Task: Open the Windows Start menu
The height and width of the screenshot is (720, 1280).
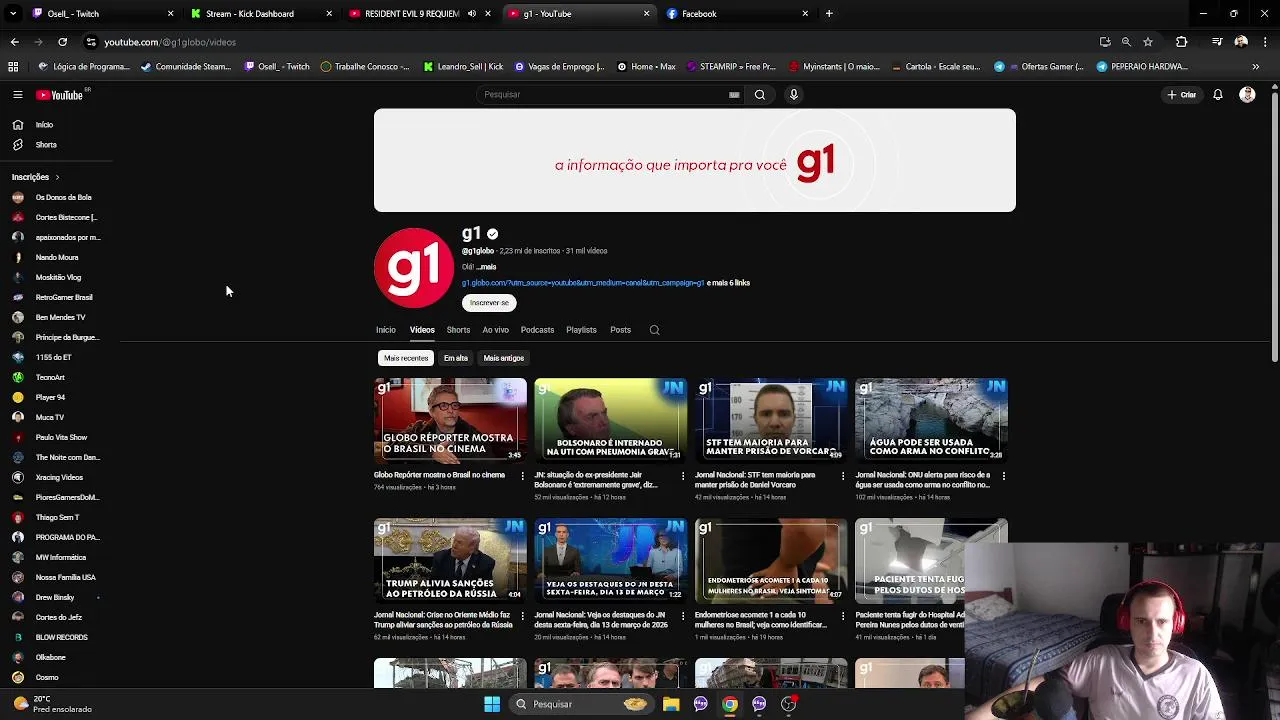Action: point(492,704)
